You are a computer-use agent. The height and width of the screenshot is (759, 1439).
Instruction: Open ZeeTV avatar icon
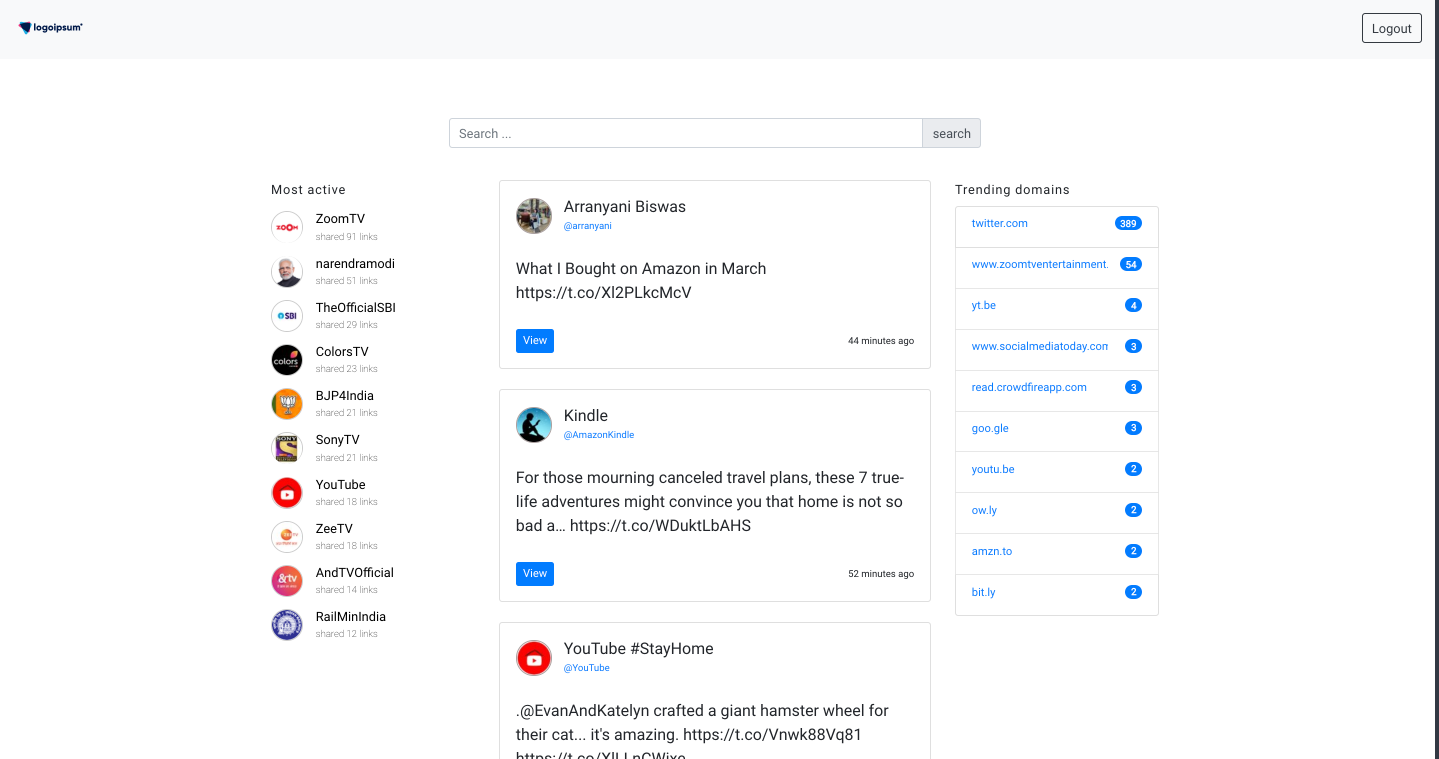287,537
